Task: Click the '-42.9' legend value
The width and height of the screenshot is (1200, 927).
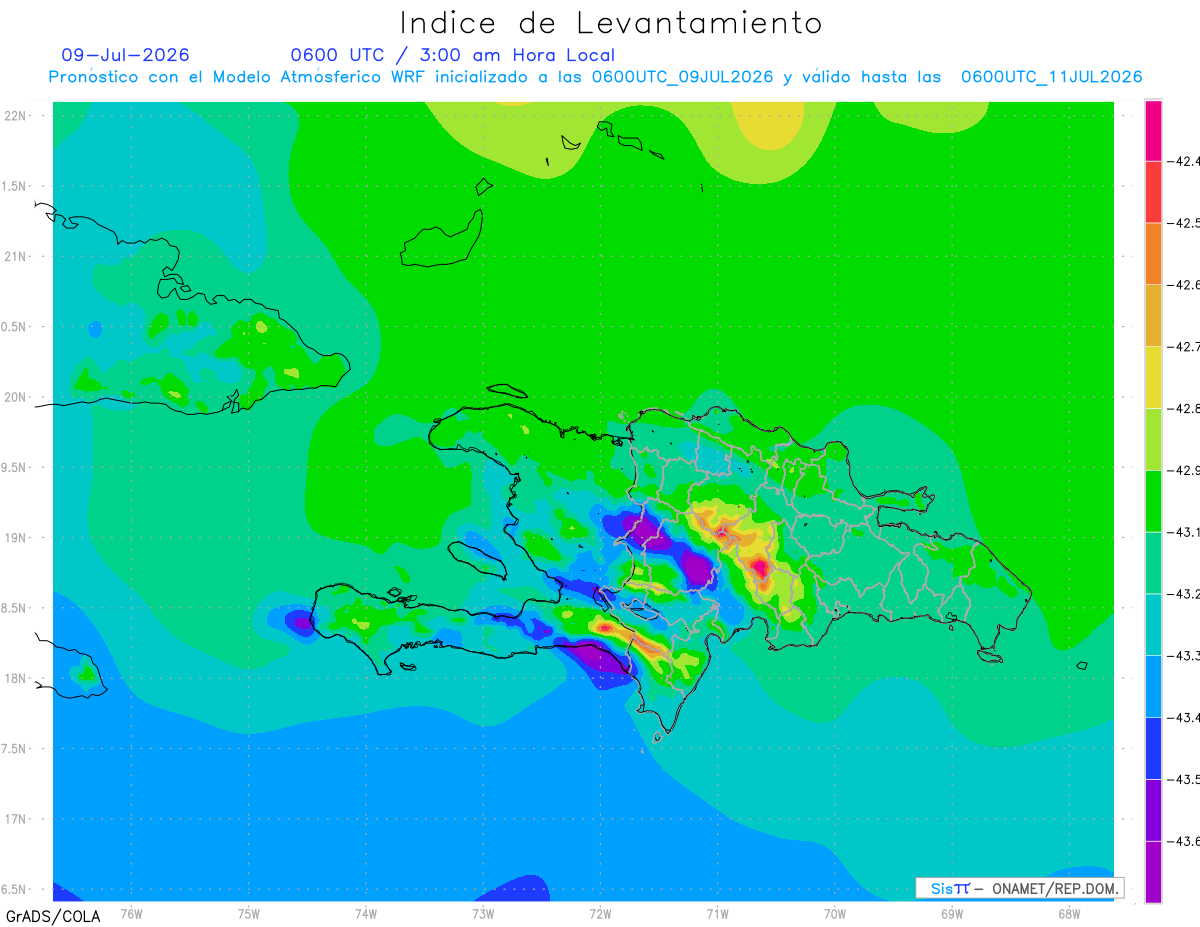Action: coord(1185,471)
